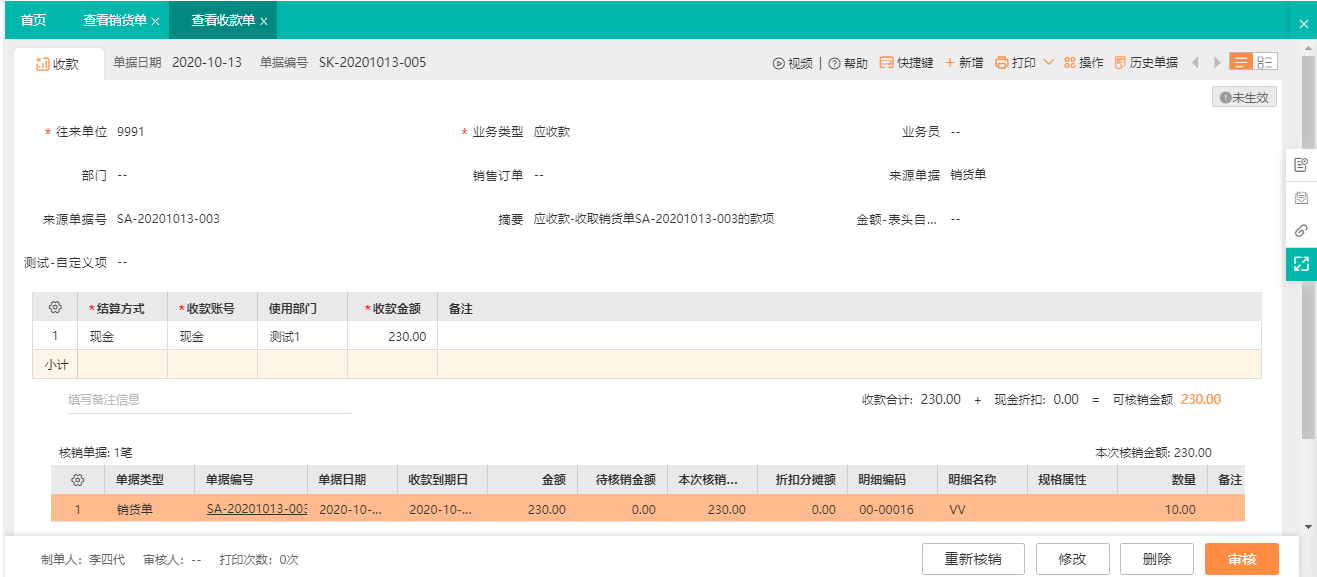Open payment table column settings gear
Screen dimensions: 1317x577
coord(55,308)
